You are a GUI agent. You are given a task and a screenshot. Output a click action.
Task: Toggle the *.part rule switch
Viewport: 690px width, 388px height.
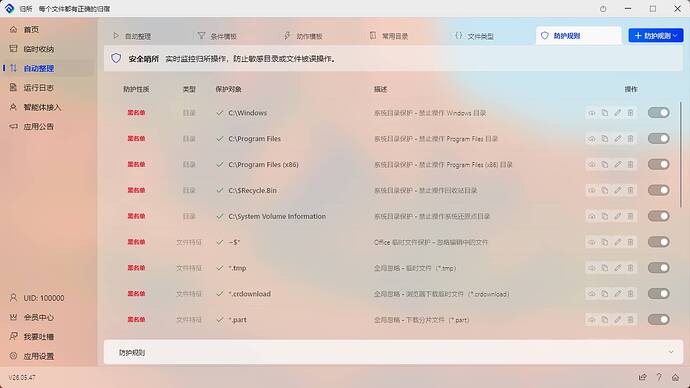point(659,320)
